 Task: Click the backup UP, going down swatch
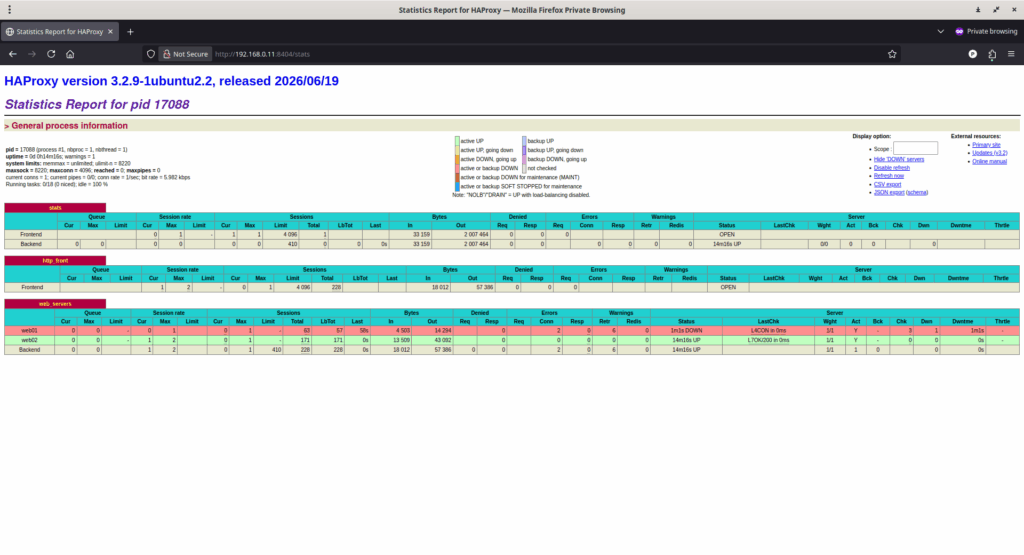[x=524, y=150]
